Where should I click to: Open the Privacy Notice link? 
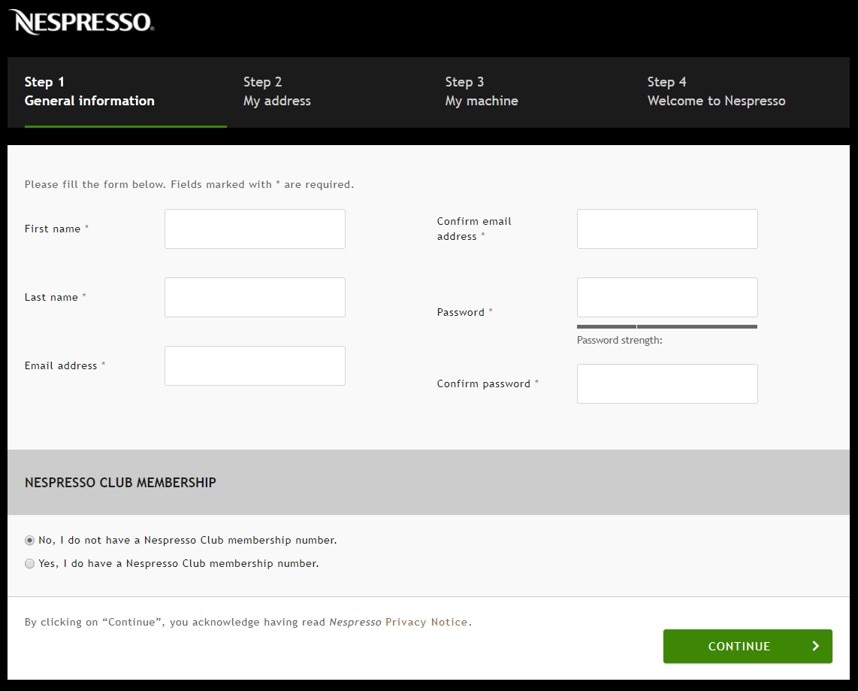click(x=426, y=622)
